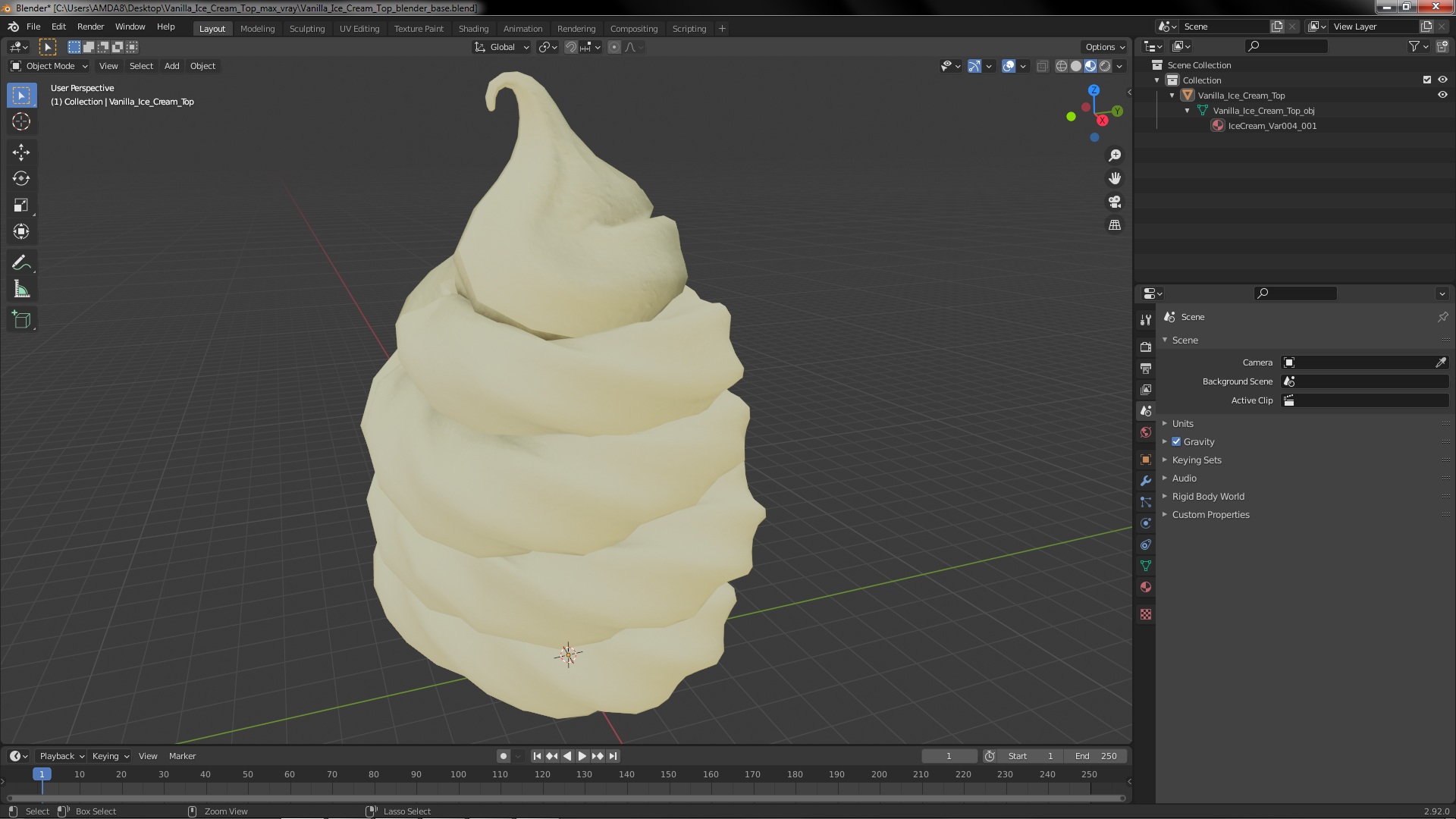1456x819 pixels.
Task: Uncheck Collection exclude-from-view-layer checkbox
Action: click(1427, 80)
